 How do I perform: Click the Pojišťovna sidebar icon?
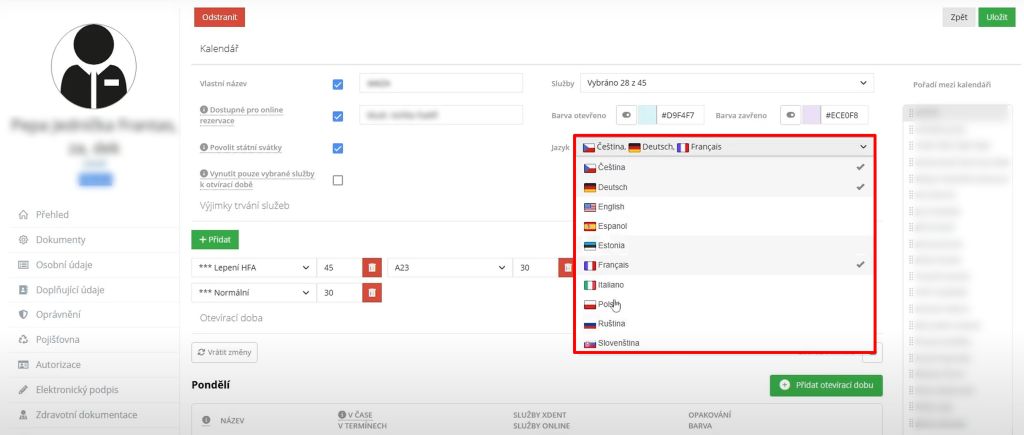23,339
